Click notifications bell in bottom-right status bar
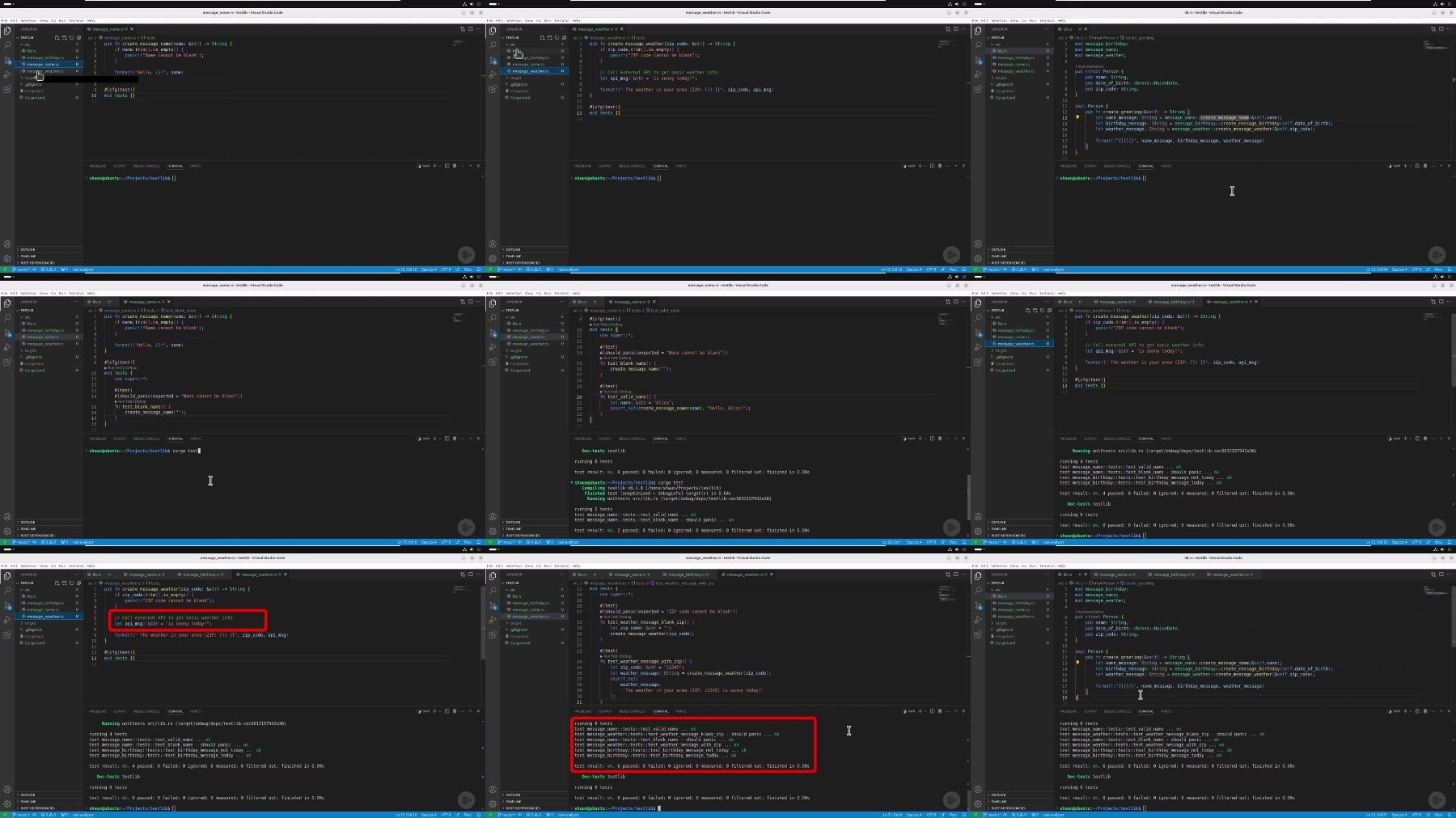 tap(1450, 815)
